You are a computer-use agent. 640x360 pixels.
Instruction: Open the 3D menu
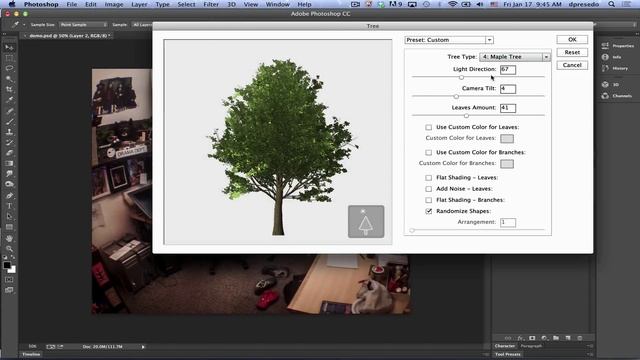[x=231, y=4]
